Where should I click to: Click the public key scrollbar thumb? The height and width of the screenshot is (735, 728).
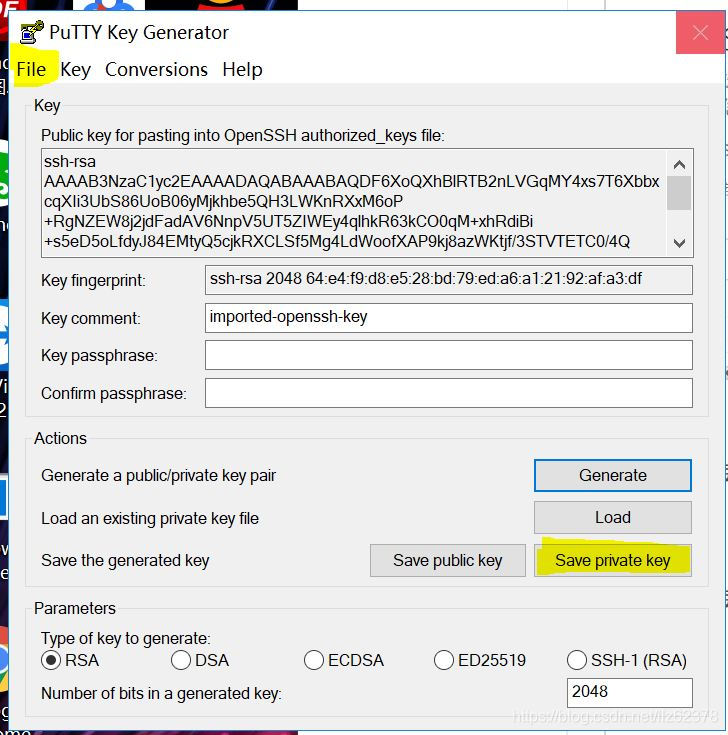click(x=679, y=193)
